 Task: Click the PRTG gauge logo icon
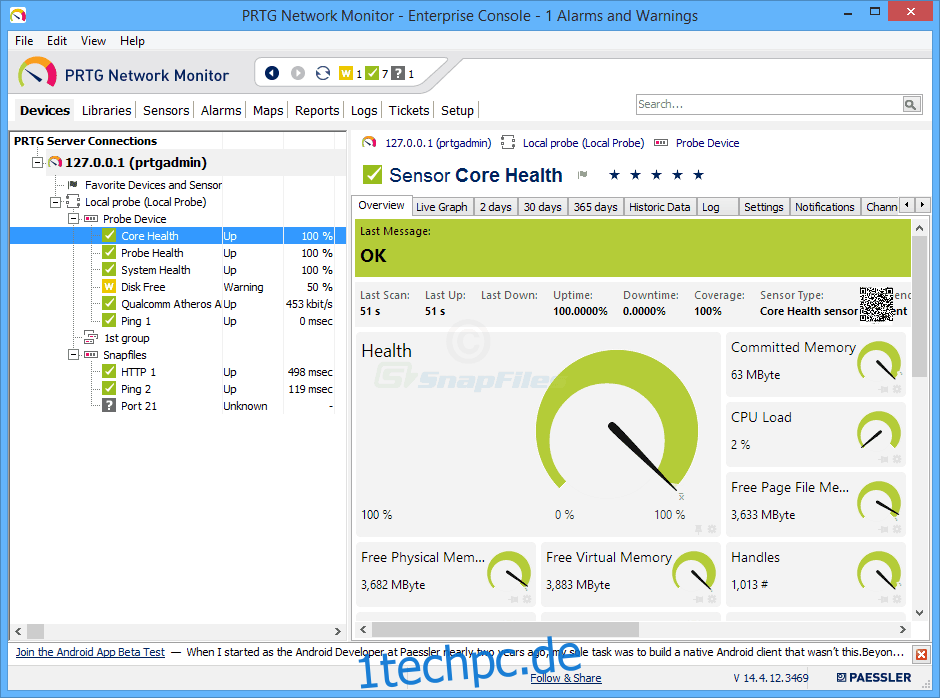click(37, 74)
